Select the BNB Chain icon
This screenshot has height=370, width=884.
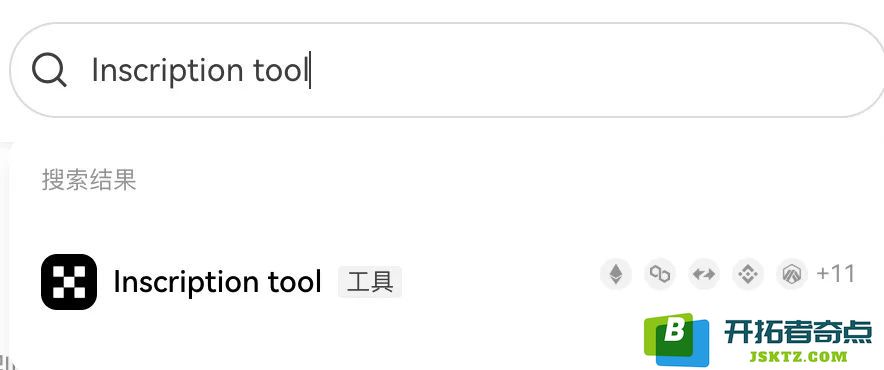pyautogui.click(x=748, y=274)
